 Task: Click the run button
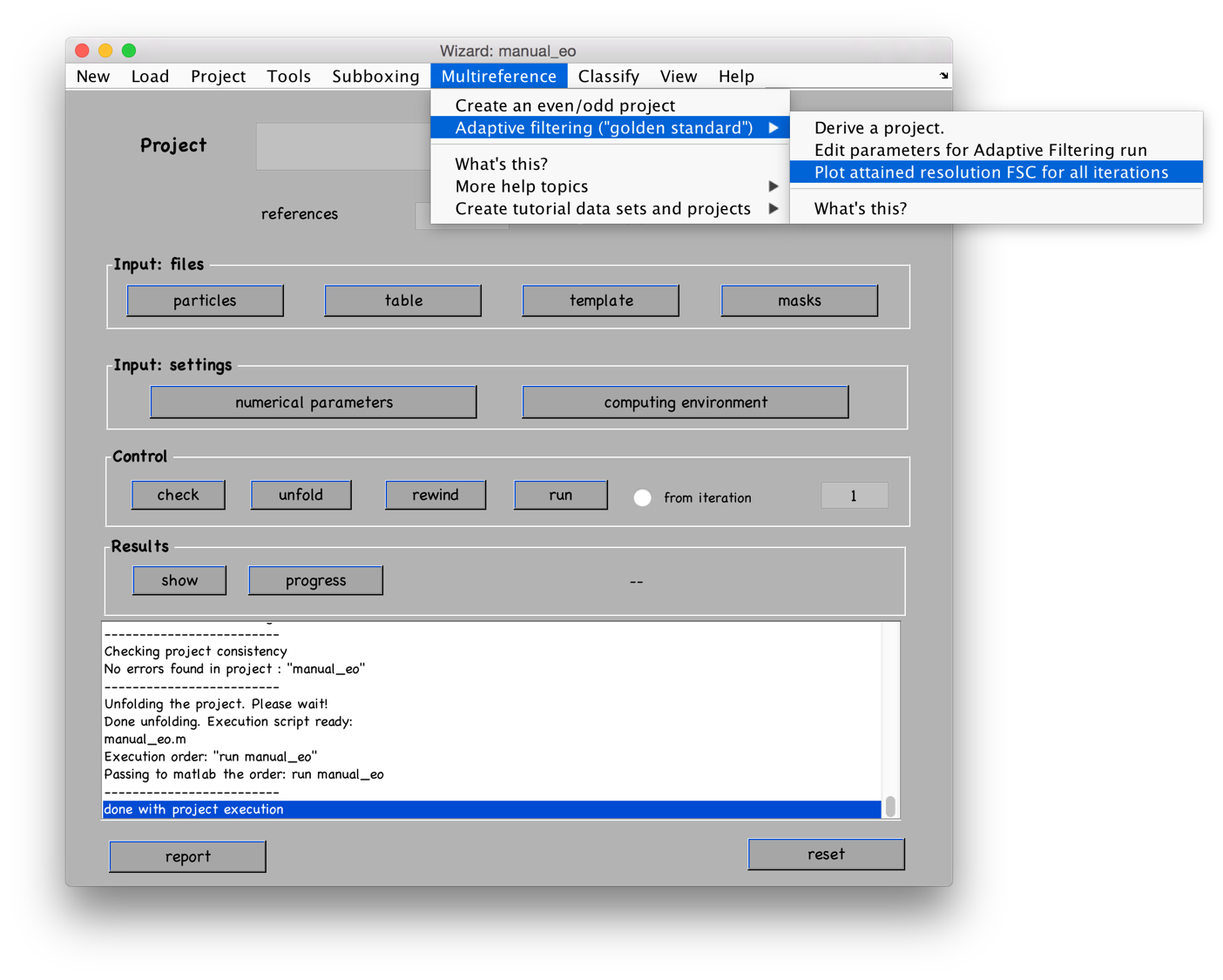coord(560,495)
